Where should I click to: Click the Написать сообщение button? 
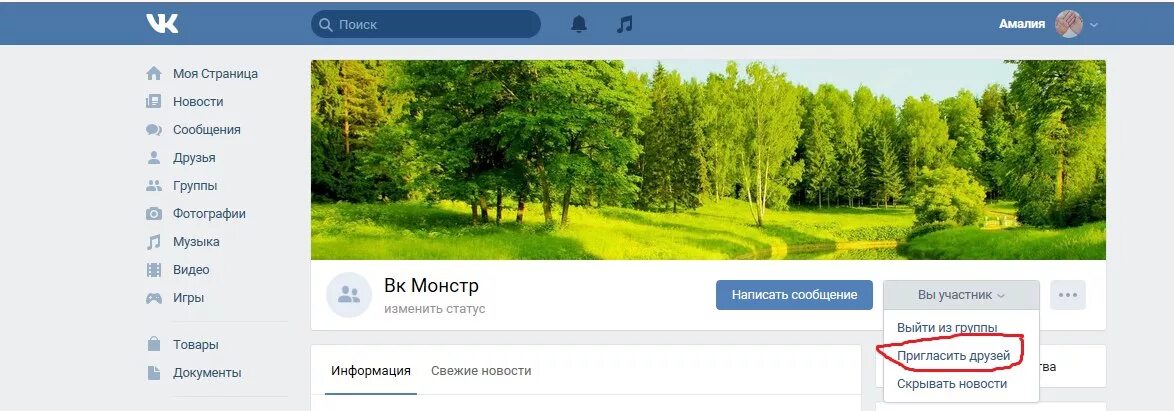pyautogui.click(x=794, y=295)
